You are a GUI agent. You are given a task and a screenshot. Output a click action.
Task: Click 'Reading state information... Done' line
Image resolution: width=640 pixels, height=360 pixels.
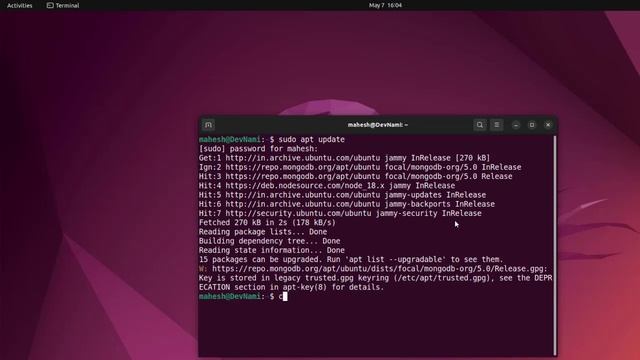point(272,251)
